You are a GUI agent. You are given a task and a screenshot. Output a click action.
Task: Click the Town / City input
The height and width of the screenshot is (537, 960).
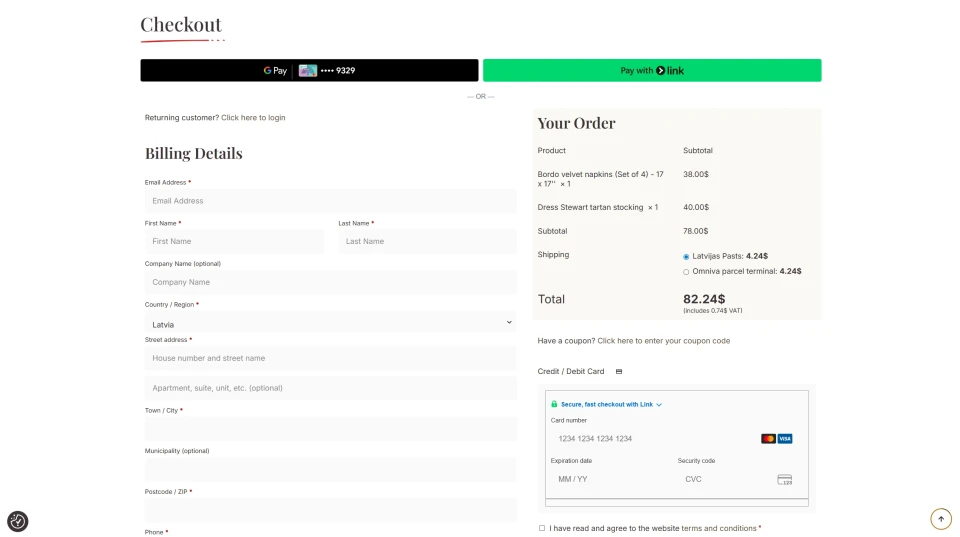tap(331, 429)
